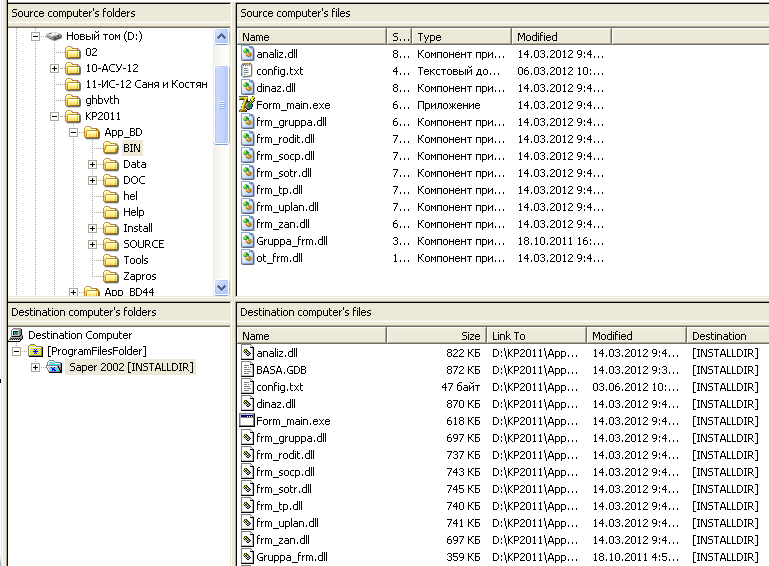Collapse the App_BD folder
769x566 pixels.
click(74, 132)
